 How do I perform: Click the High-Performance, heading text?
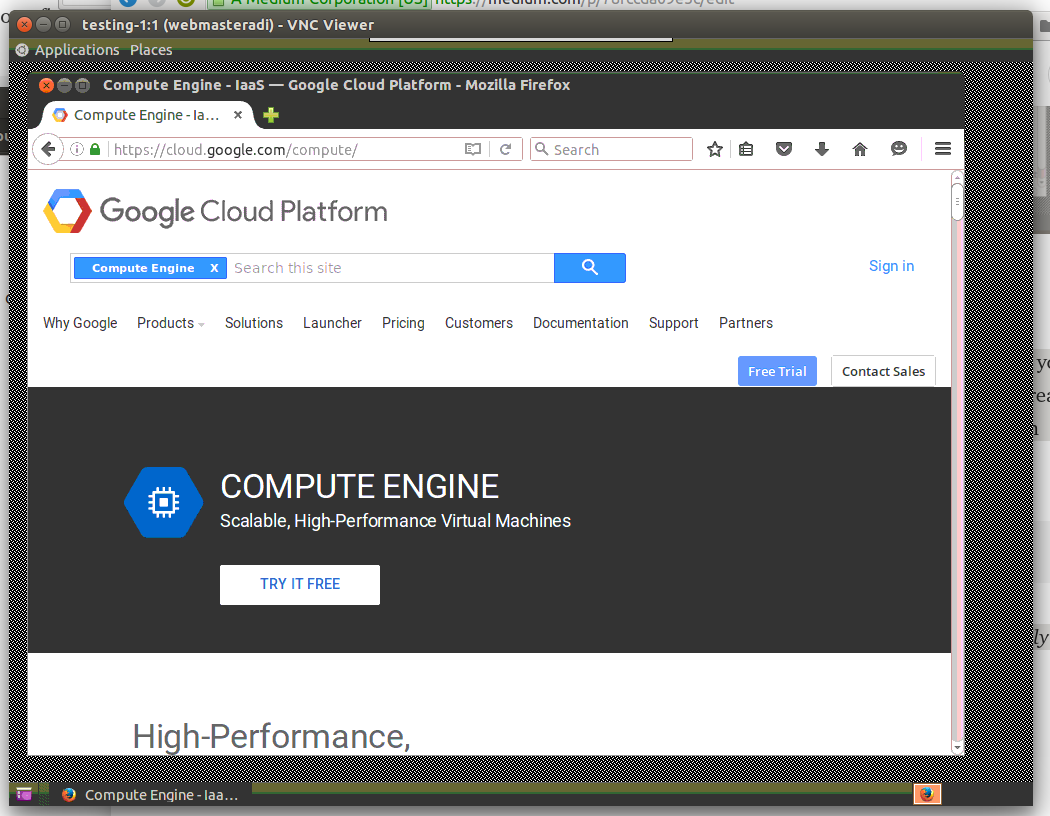271,737
